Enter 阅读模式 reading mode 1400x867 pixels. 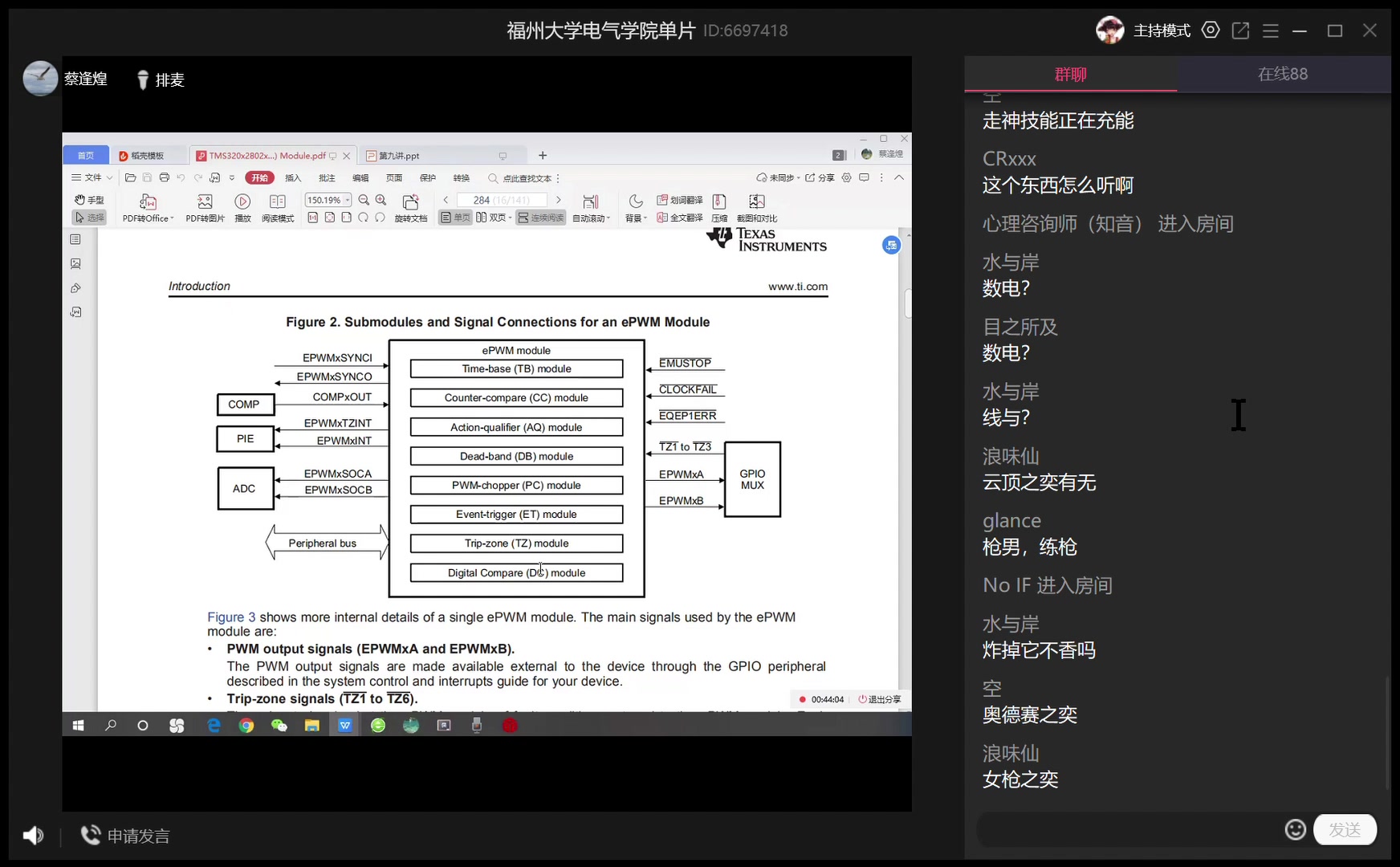(277, 207)
